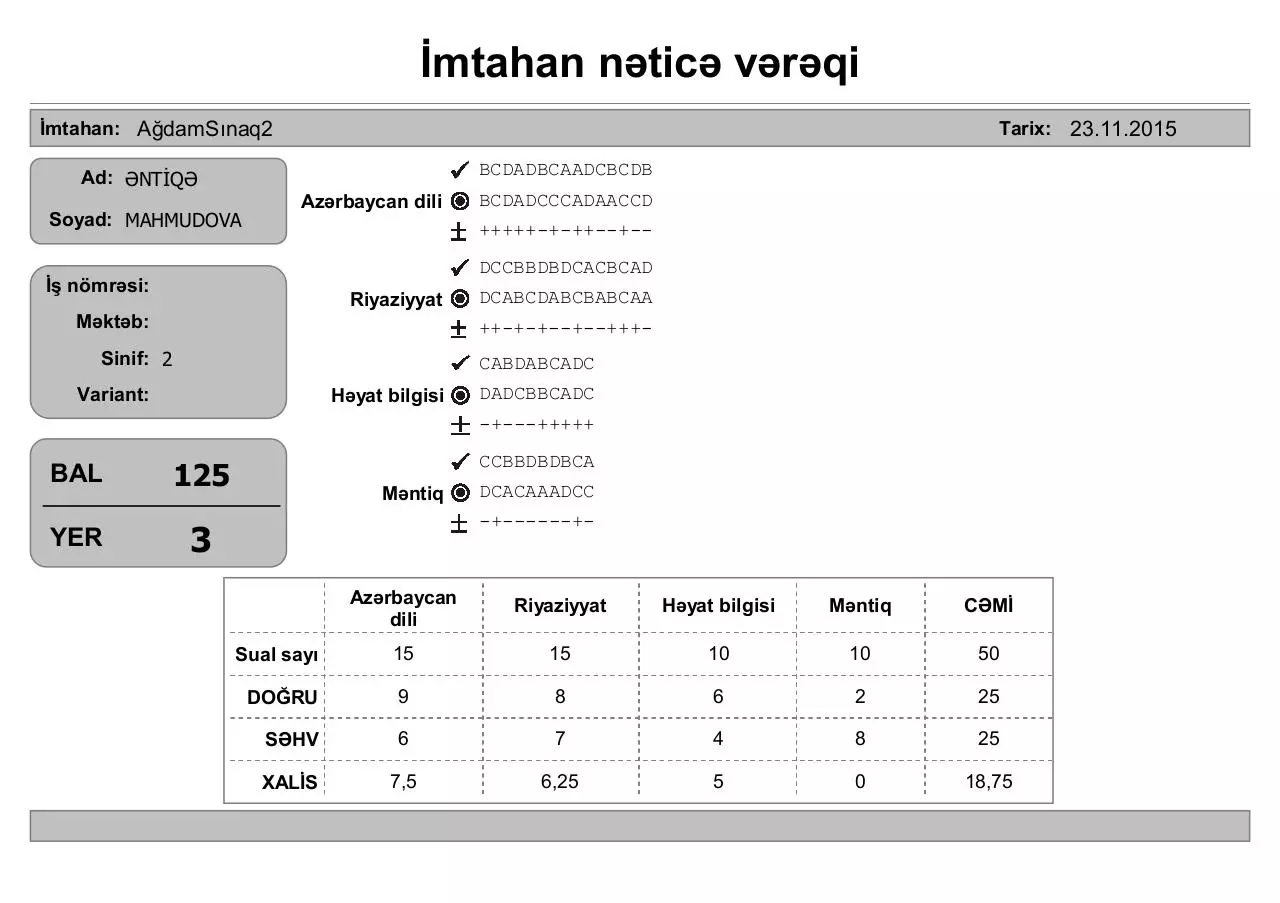Select student answers DCACAAADCC
1280x903 pixels.
(537, 491)
